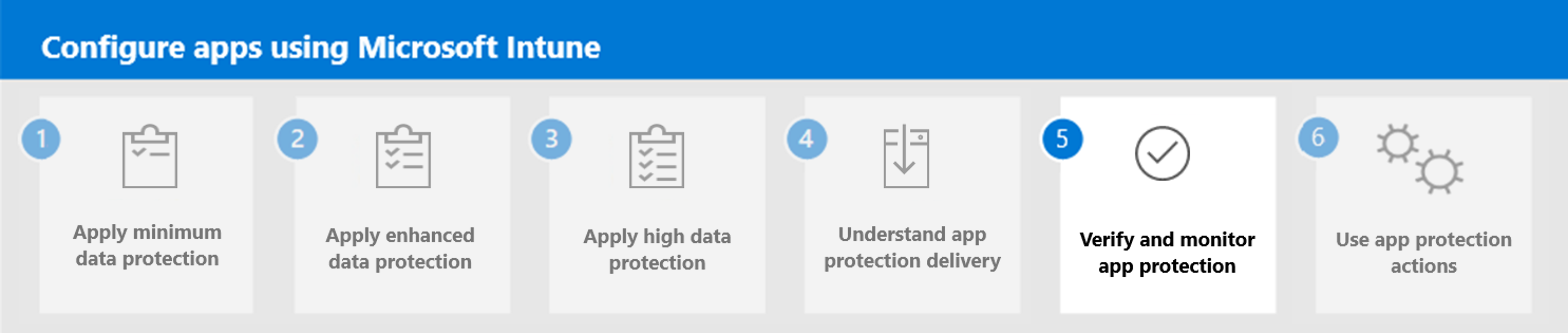
Task: Click "Use app protection actions" text
Action: 1423,252
